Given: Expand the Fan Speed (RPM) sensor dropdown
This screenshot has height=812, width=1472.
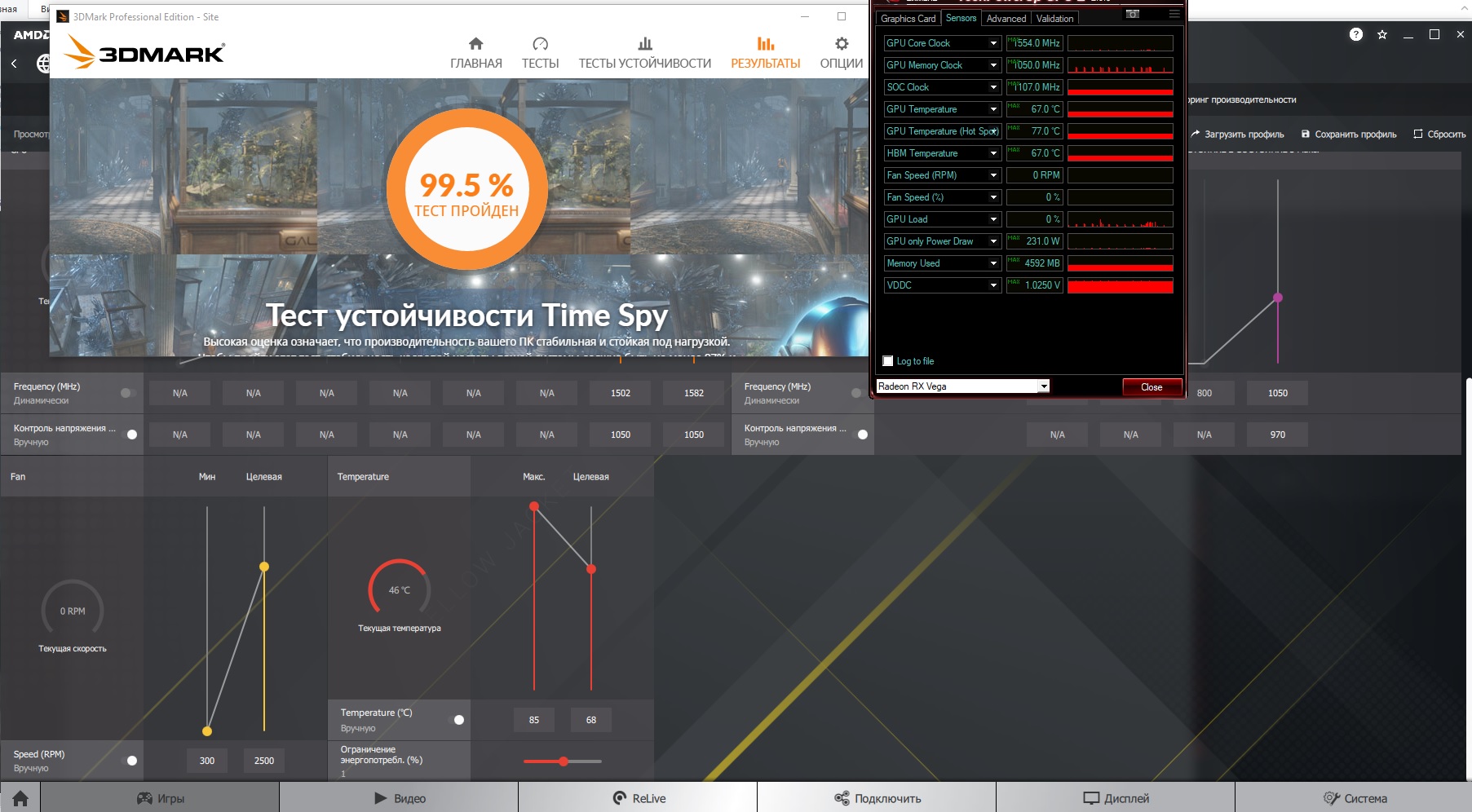Looking at the screenshot, I should point(993,175).
